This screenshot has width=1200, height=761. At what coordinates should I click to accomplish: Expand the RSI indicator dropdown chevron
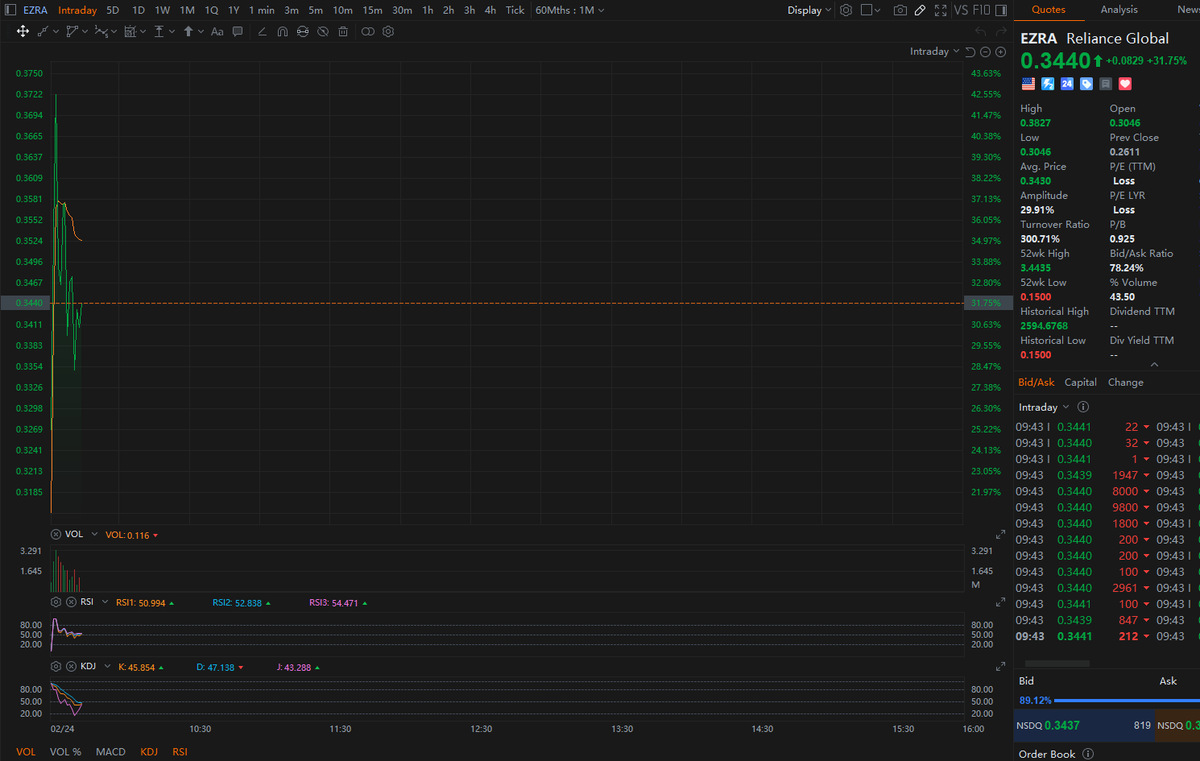pos(106,602)
